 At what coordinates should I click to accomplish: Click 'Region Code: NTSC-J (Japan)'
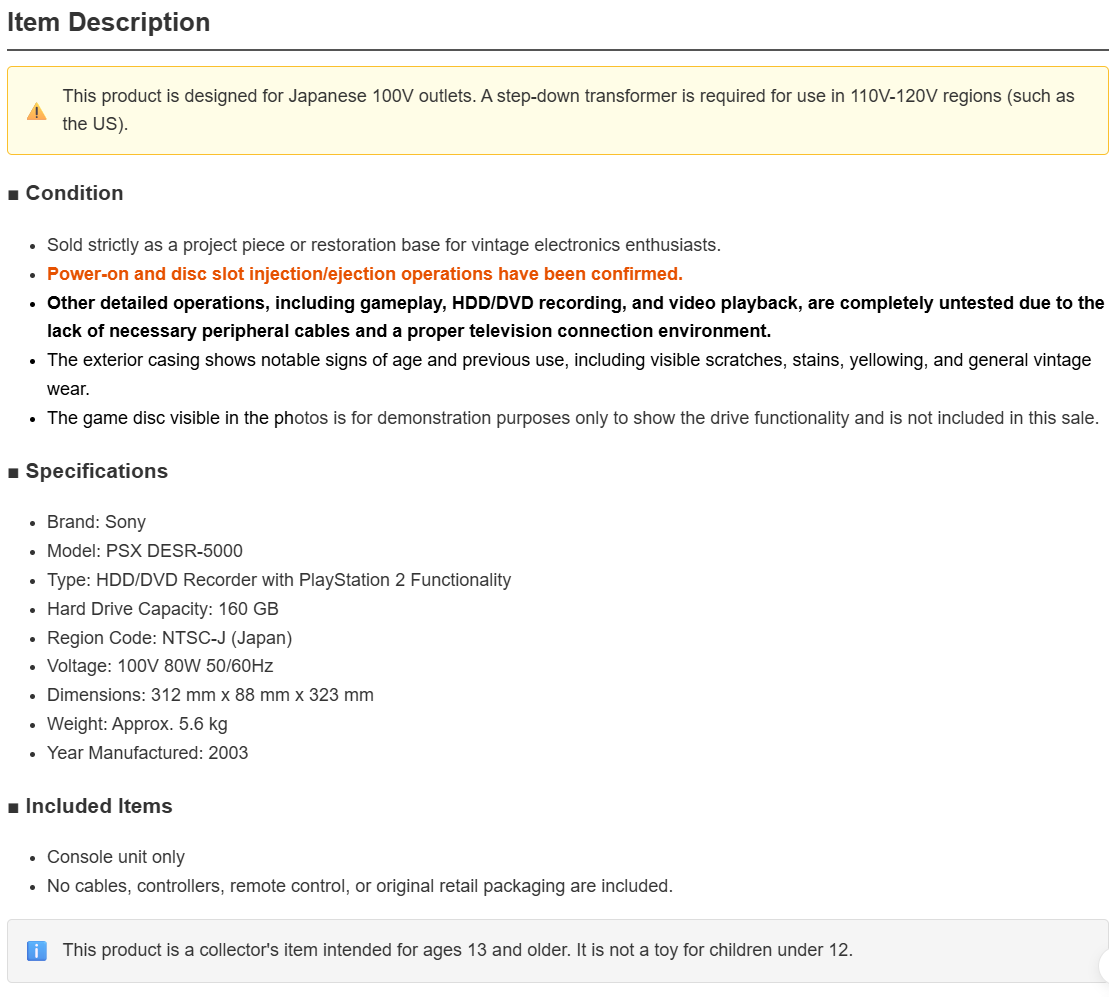click(x=170, y=638)
